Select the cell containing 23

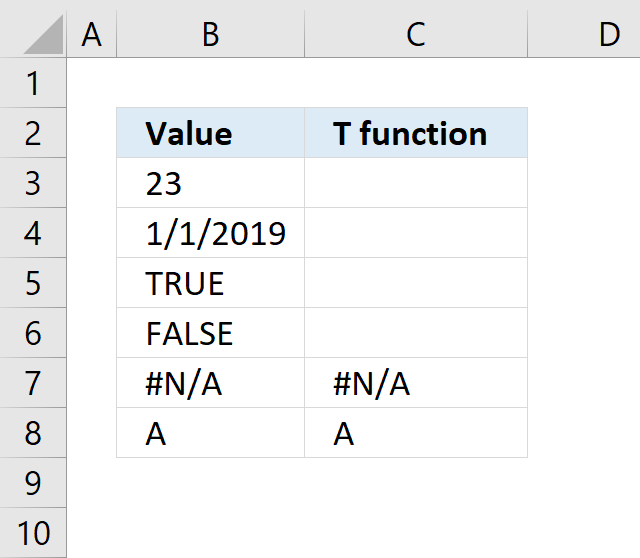(x=211, y=183)
